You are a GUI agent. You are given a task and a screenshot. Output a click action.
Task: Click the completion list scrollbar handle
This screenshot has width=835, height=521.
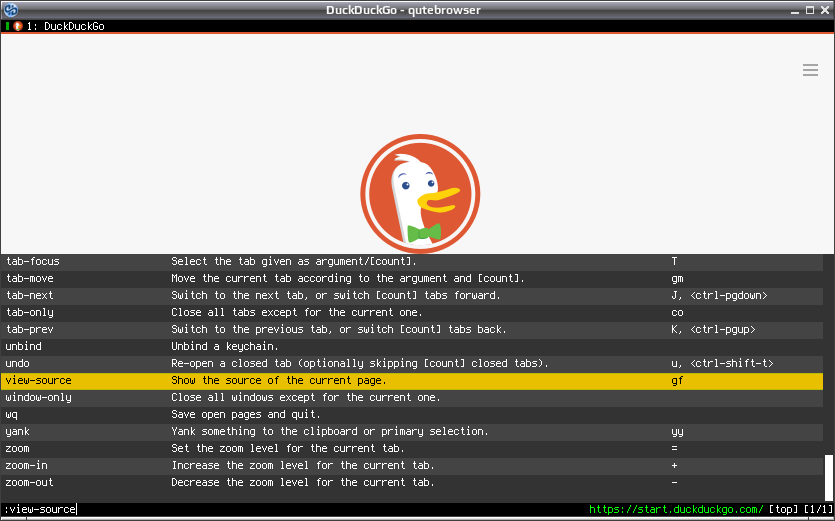(x=829, y=478)
